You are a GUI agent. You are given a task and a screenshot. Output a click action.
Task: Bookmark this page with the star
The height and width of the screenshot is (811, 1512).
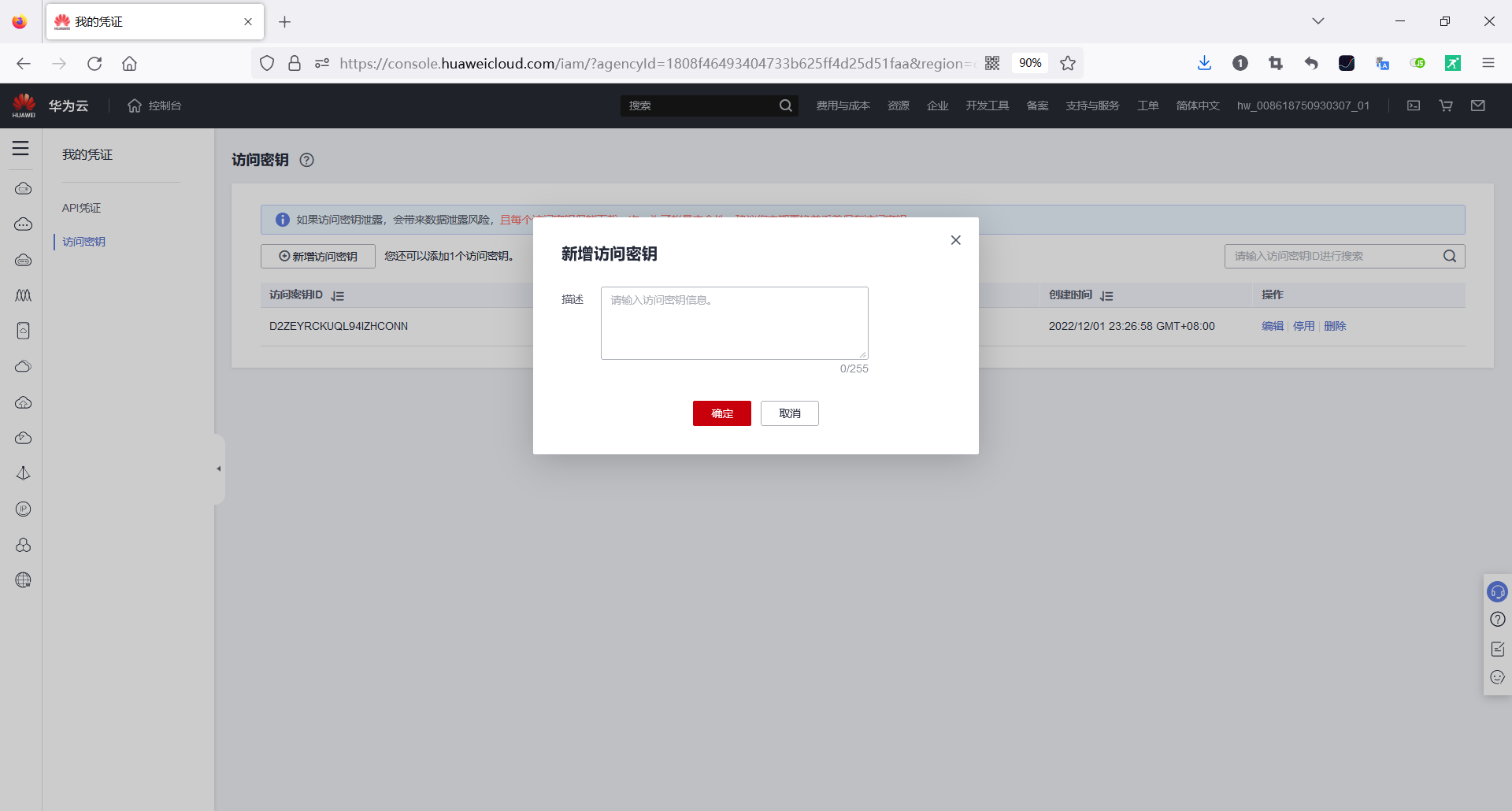coord(1068,63)
